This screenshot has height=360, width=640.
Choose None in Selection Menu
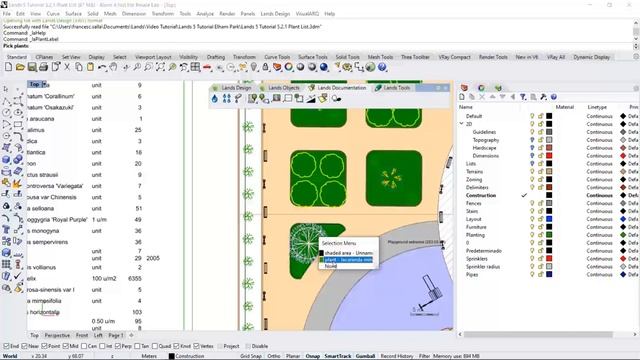331,266
